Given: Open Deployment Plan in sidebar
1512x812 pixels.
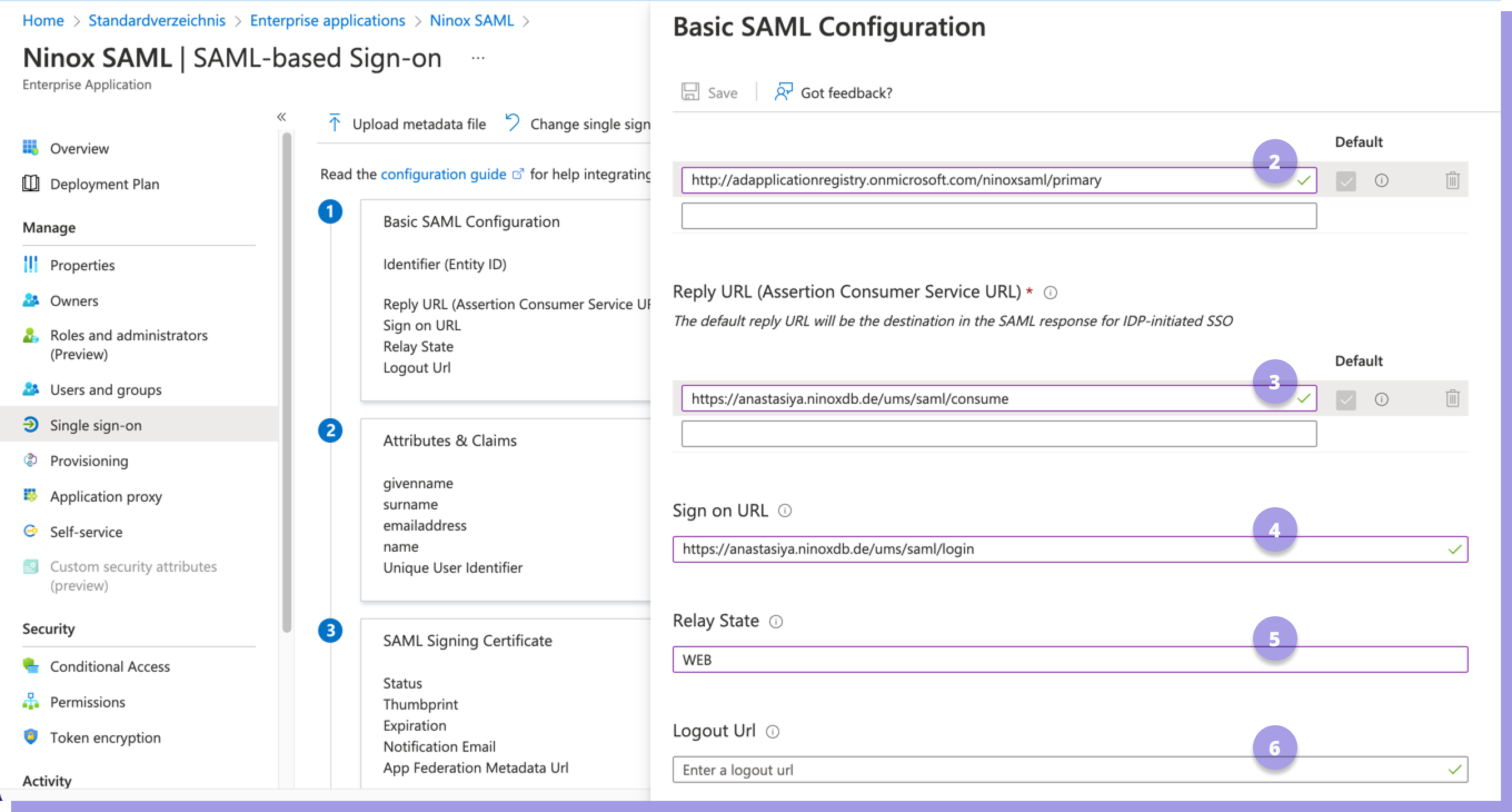Looking at the screenshot, I should (x=105, y=184).
